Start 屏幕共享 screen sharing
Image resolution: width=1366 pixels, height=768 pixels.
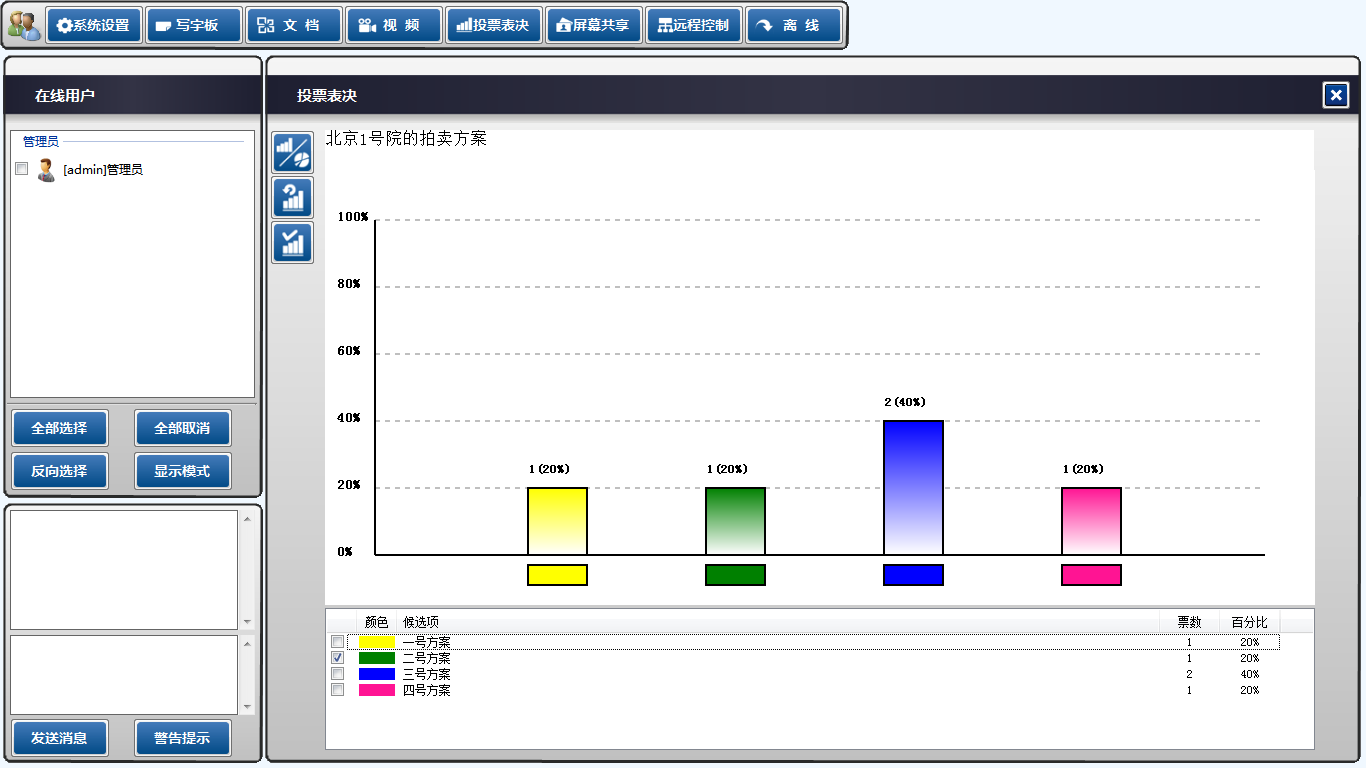[x=594, y=25]
